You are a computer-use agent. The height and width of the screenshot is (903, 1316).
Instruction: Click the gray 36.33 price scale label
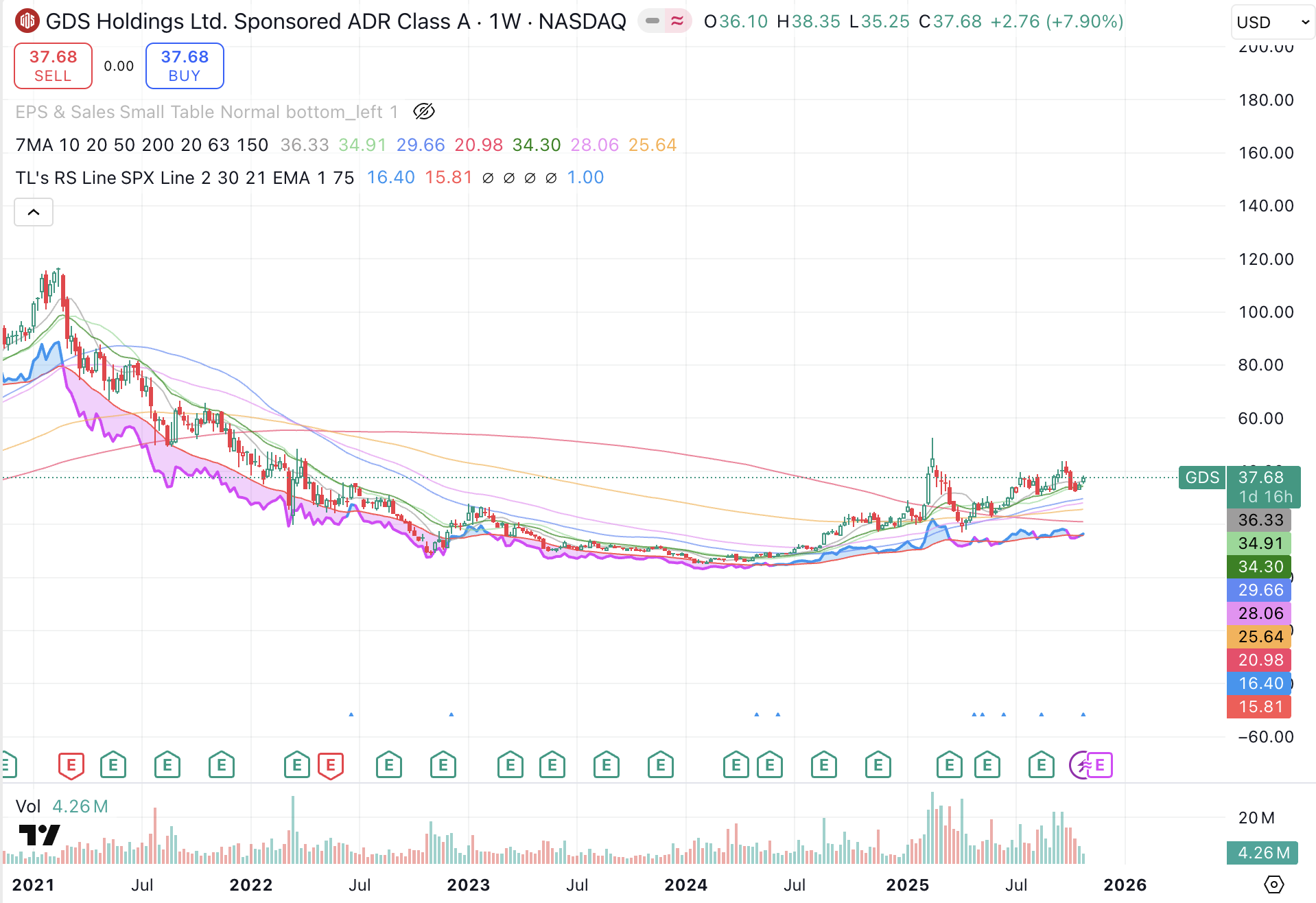(1260, 520)
